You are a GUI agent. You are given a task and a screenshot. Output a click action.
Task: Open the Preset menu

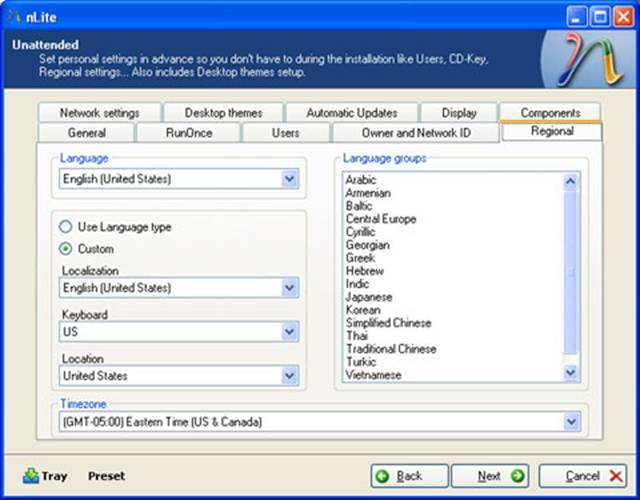coord(106,476)
